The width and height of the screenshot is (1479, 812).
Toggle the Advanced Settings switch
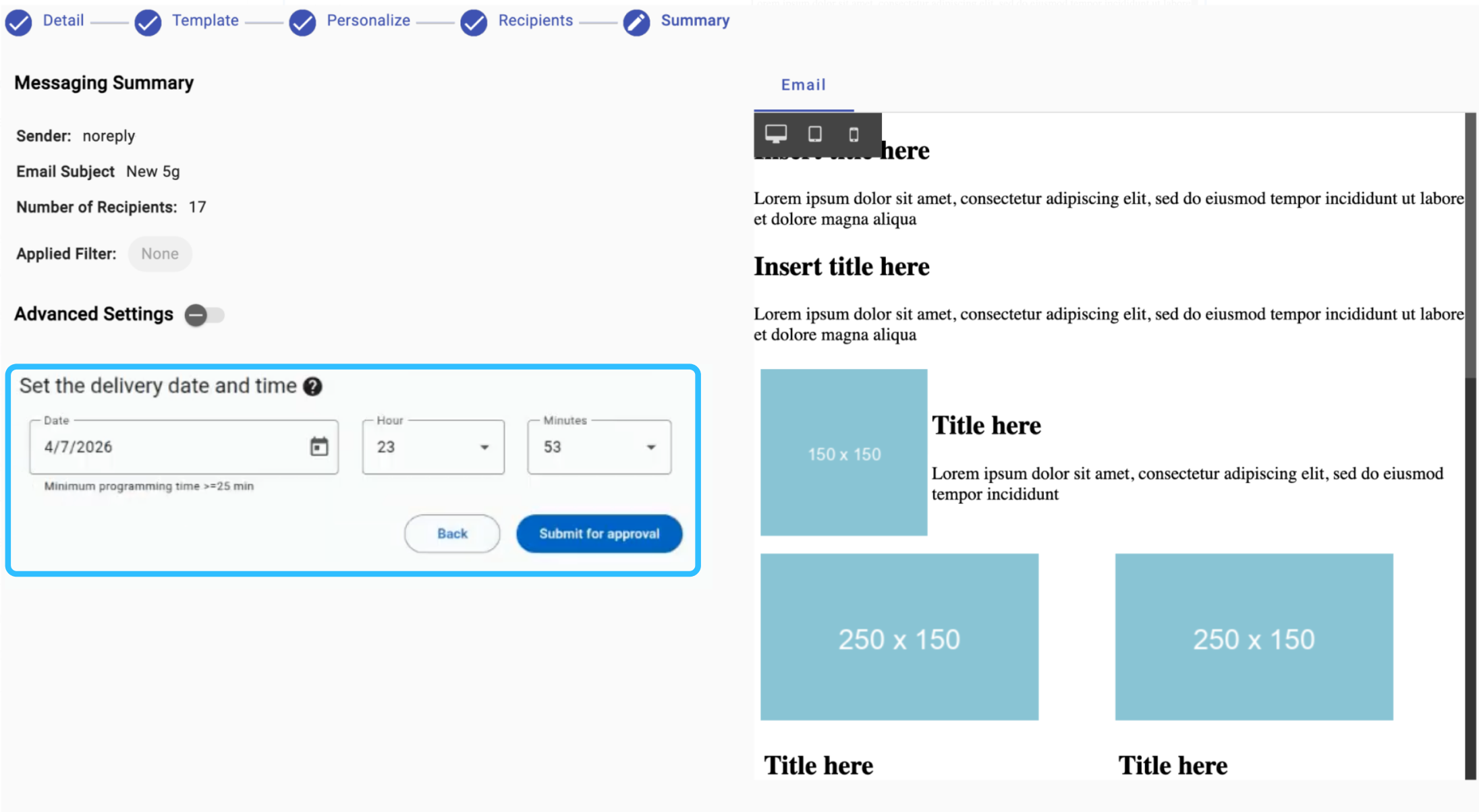(204, 315)
